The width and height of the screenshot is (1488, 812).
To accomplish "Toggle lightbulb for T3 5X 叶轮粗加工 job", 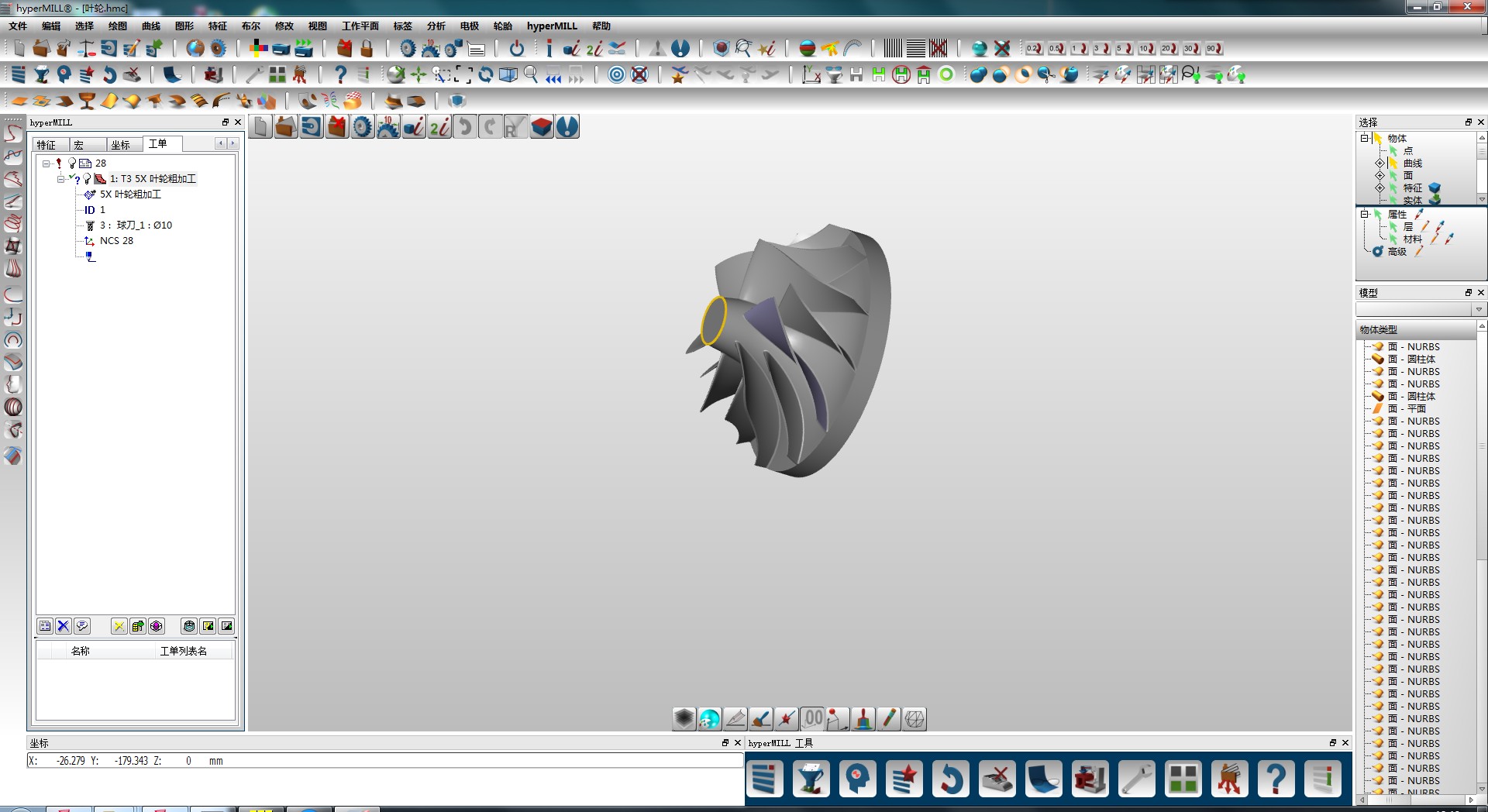I will [x=88, y=179].
